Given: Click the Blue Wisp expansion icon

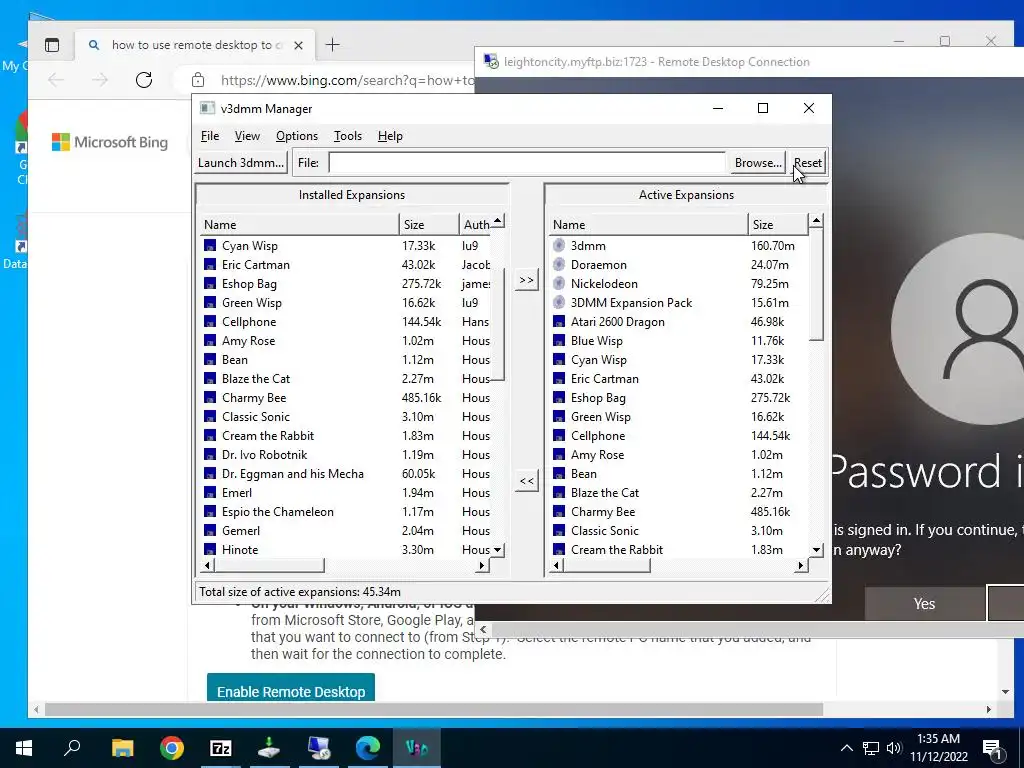Looking at the screenshot, I should pyautogui.click(x=559, y=340).
